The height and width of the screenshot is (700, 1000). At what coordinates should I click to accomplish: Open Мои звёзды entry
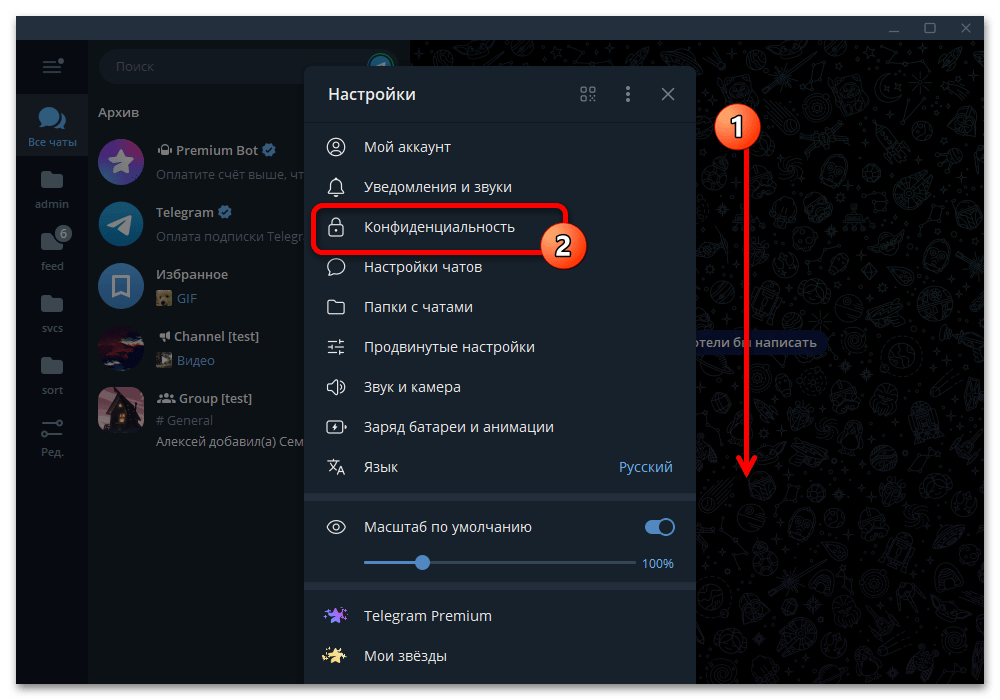point(499,656)
